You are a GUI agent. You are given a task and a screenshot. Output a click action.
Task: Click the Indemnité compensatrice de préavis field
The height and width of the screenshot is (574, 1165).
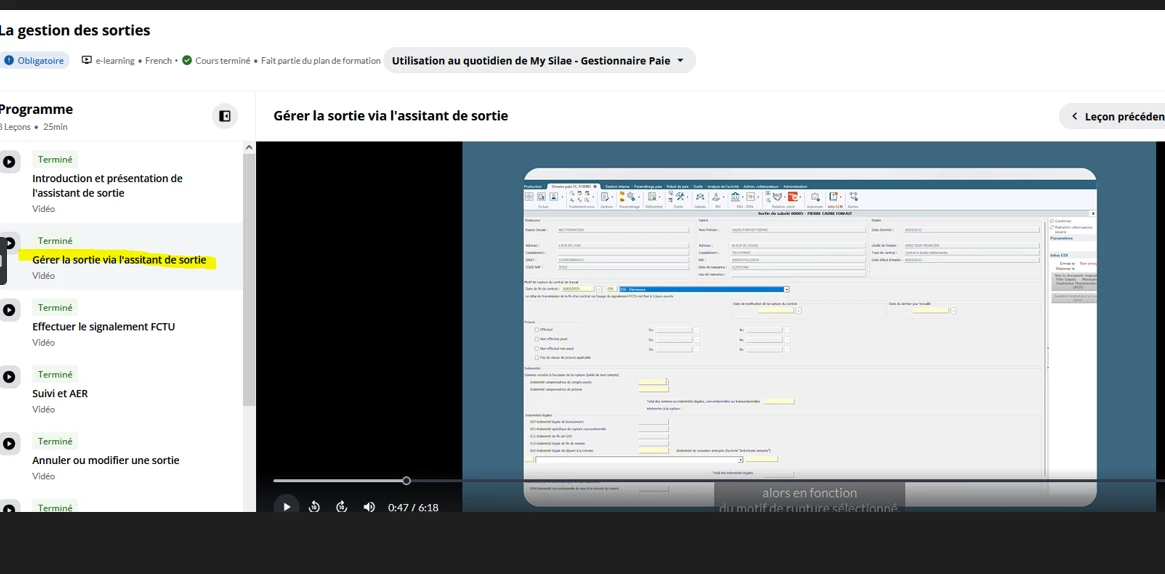click(x=653, y=389)
